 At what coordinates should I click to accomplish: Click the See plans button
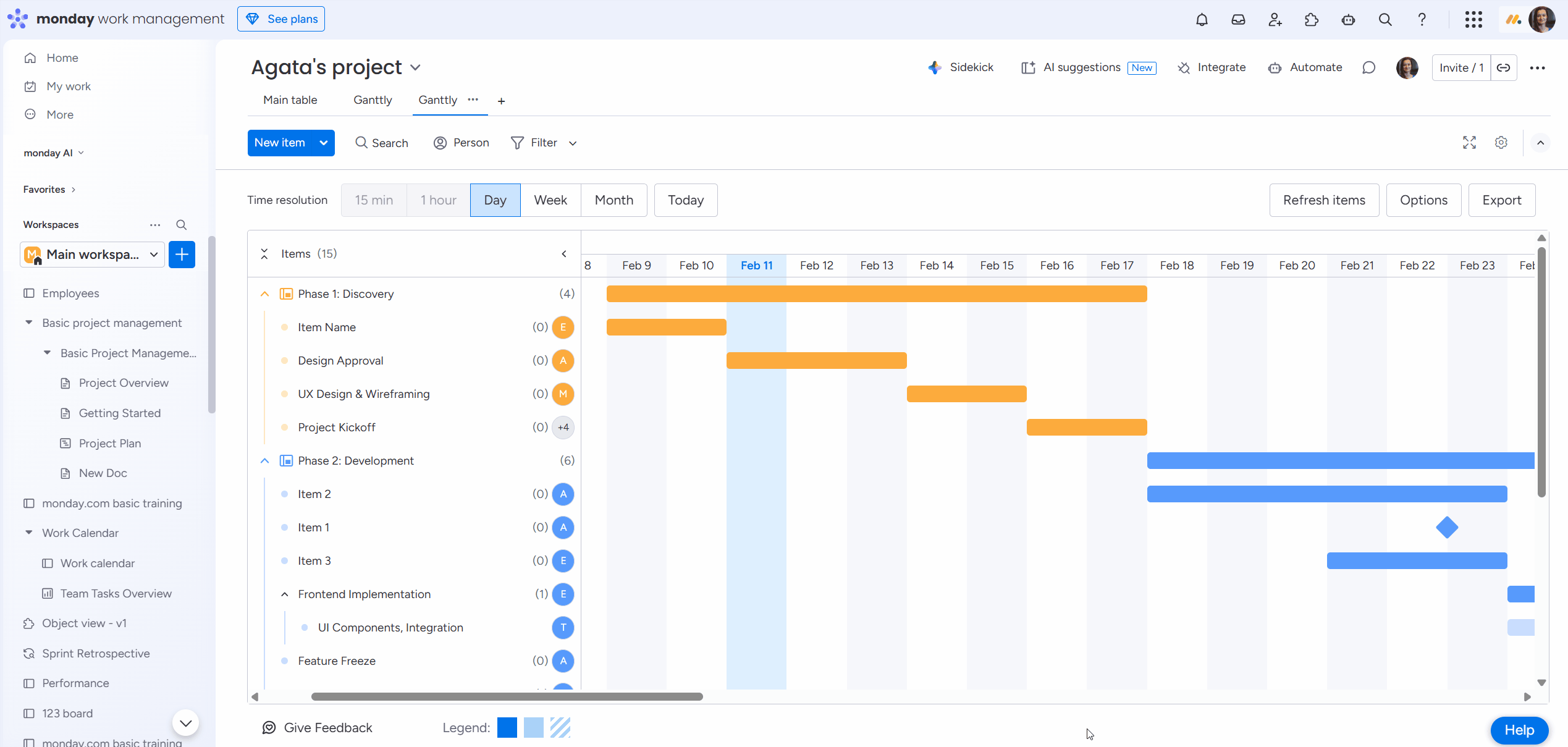click(x=281, y=19)
